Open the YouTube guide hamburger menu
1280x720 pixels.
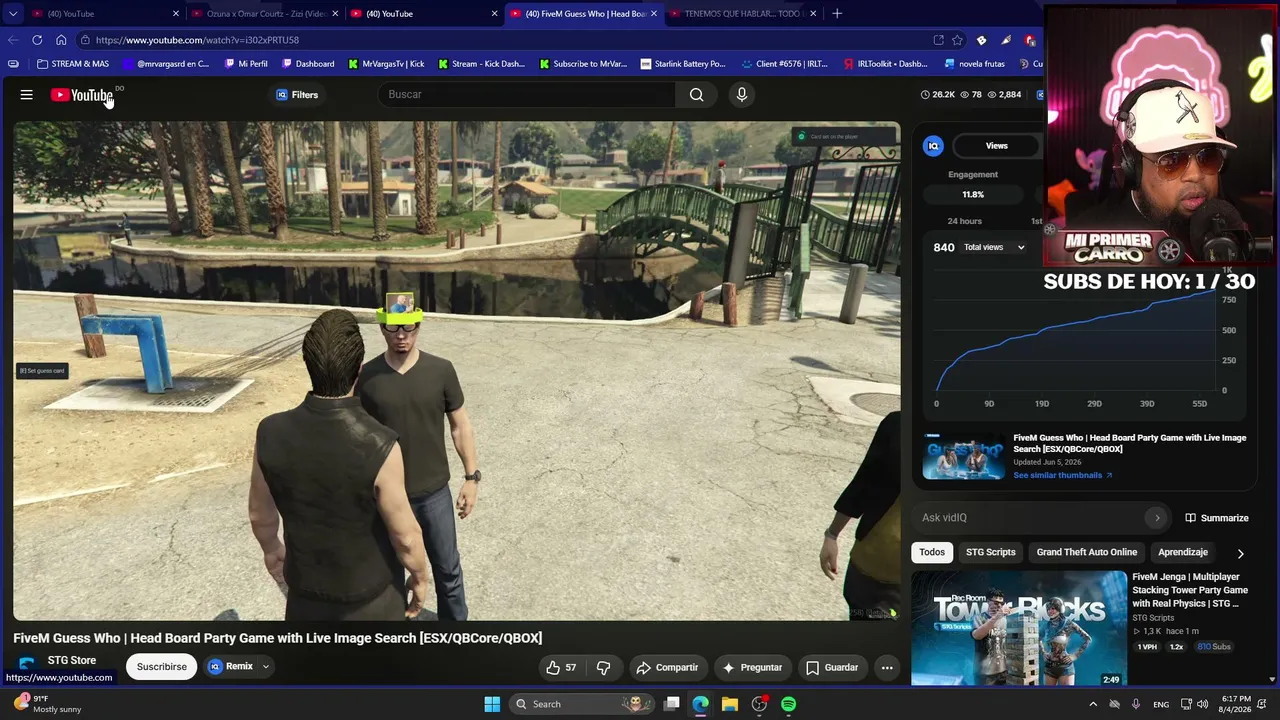[x=27, y=95]
